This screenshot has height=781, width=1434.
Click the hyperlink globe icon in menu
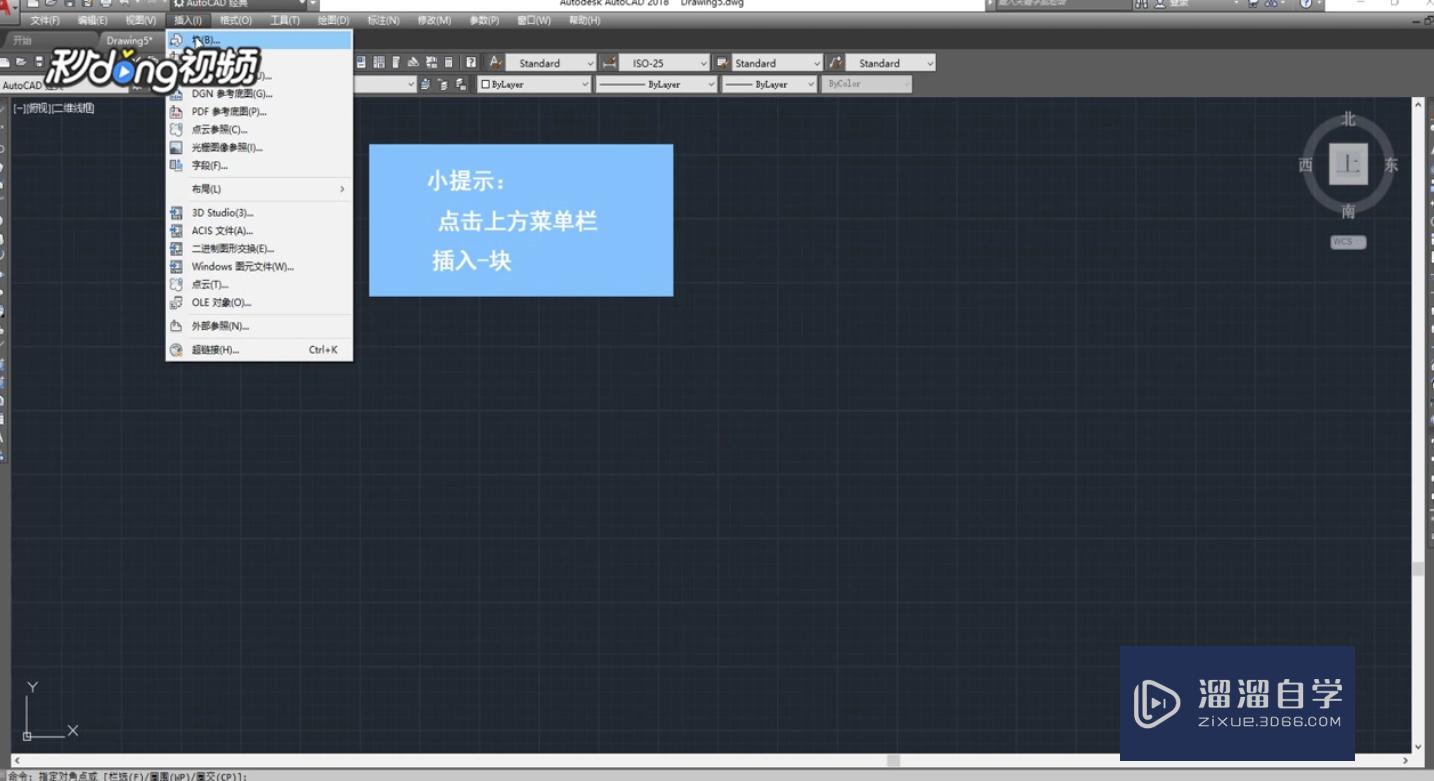[x=176, y=350]
